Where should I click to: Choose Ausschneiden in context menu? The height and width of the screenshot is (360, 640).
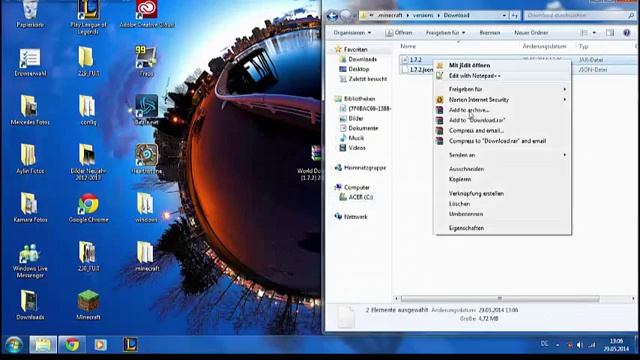(x=502, y=169)
